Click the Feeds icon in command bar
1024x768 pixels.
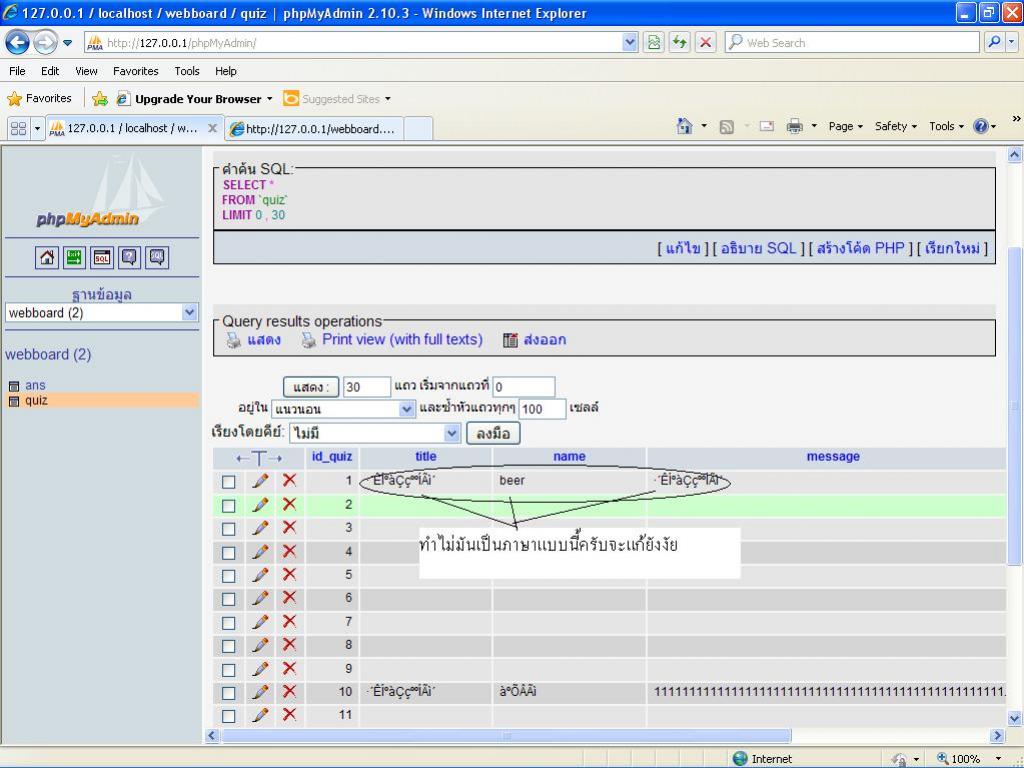(726, 127)
